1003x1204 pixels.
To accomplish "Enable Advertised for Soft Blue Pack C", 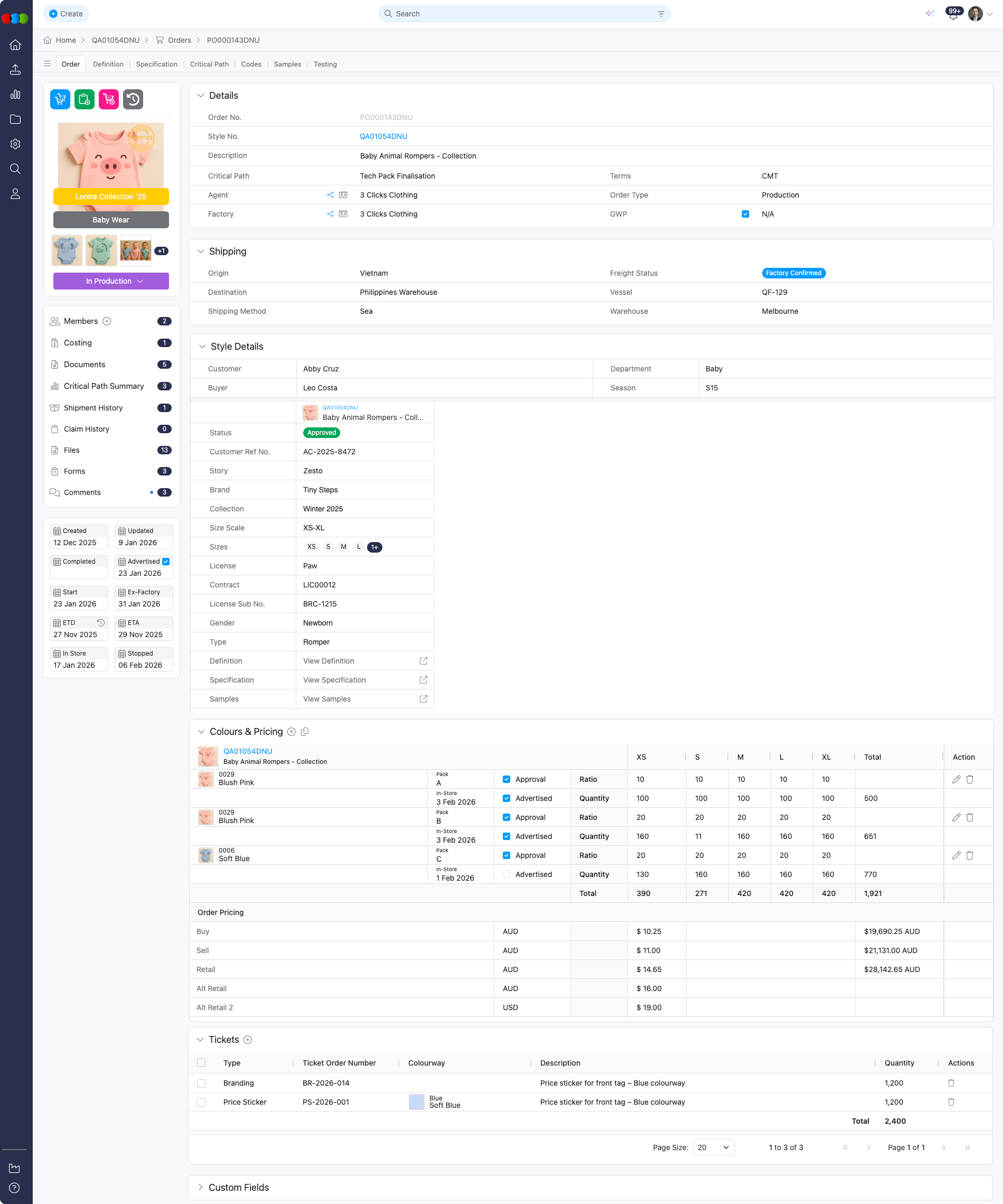I will (507, 874).
